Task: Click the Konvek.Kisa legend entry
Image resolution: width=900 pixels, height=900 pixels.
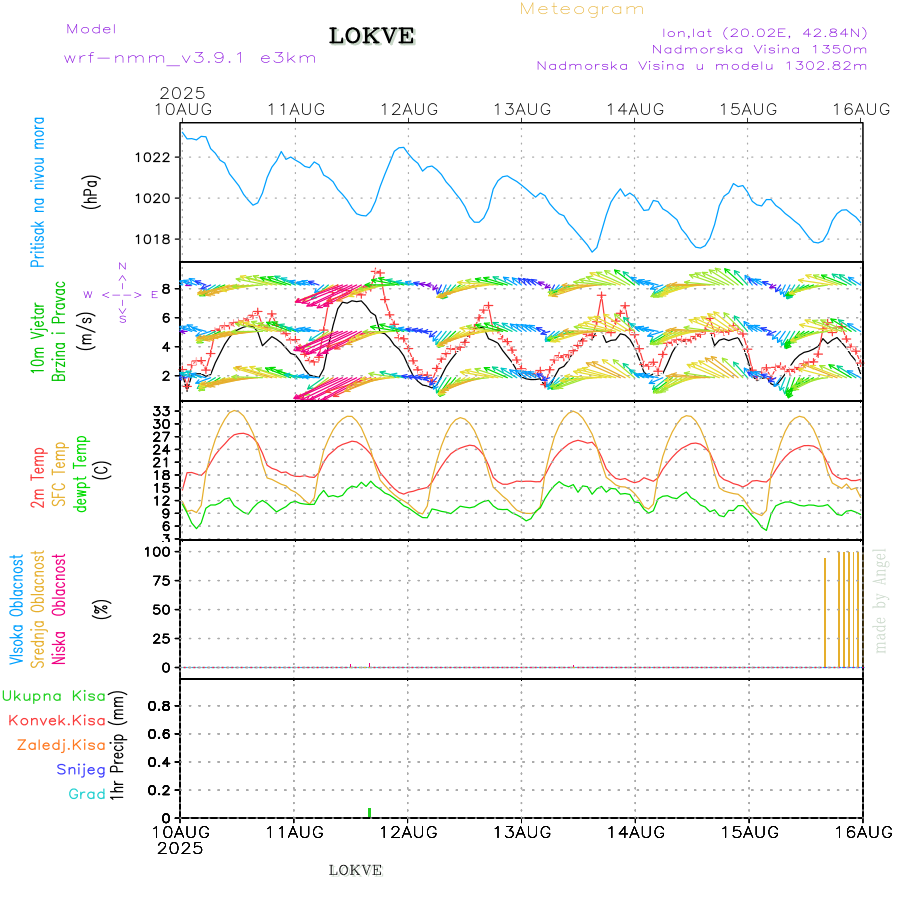Action: click(x=56, y=720)
